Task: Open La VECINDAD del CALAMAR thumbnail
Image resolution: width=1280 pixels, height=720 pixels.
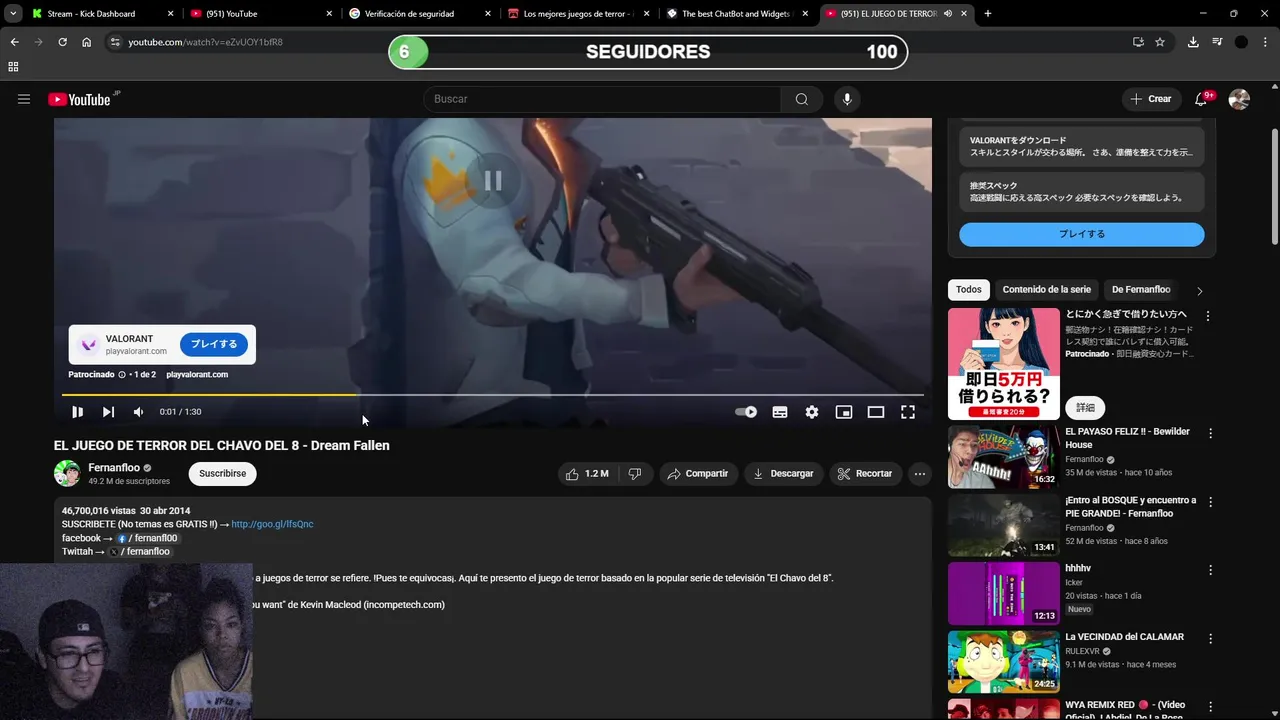Action: click(1004, 661)
